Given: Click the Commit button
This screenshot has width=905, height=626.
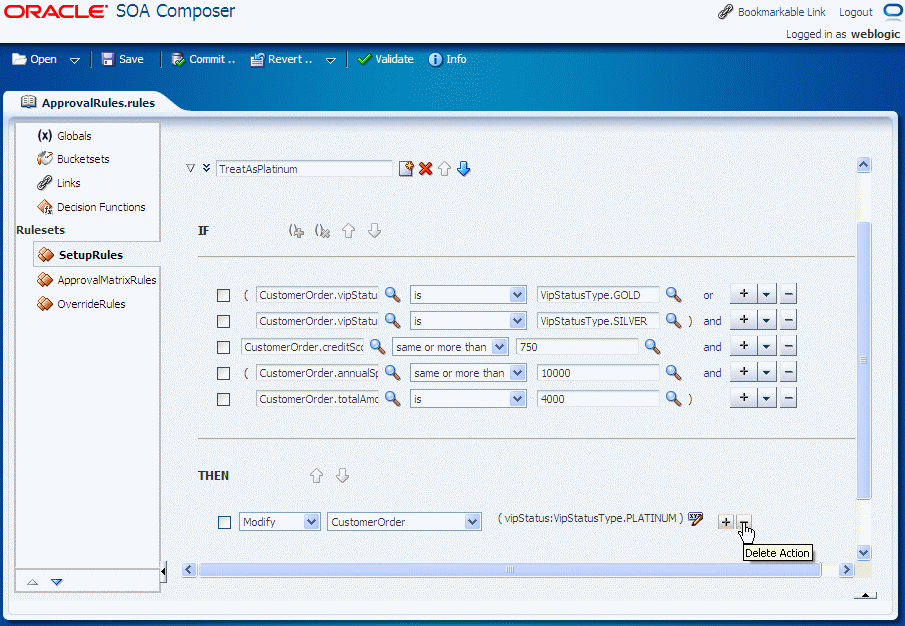Looking at the screenshot, I should coord(203,59).
